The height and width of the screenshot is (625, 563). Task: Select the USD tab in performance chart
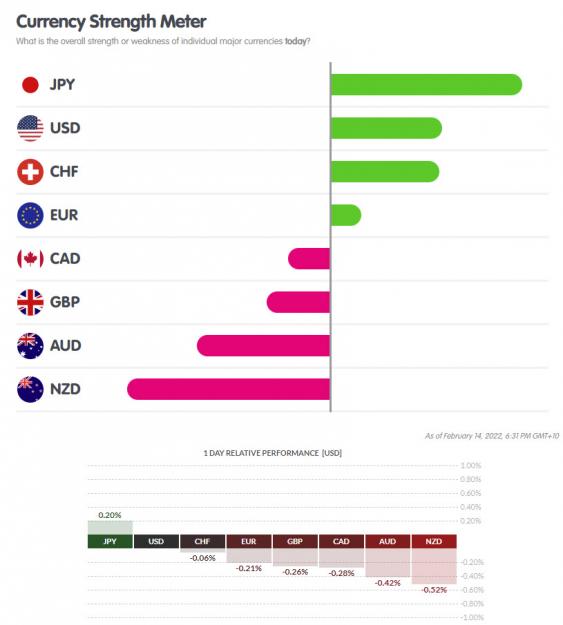tap(156, 541)
